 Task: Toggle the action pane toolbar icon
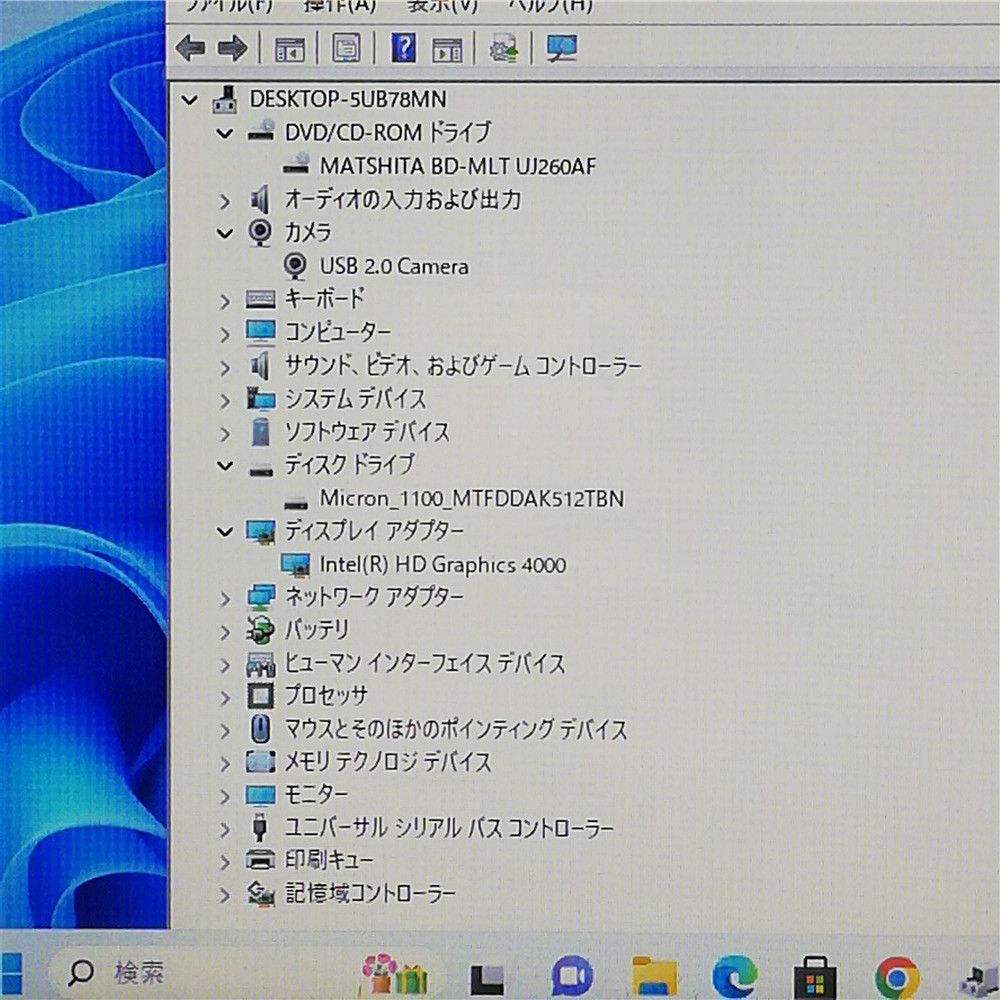pos(447,49)
